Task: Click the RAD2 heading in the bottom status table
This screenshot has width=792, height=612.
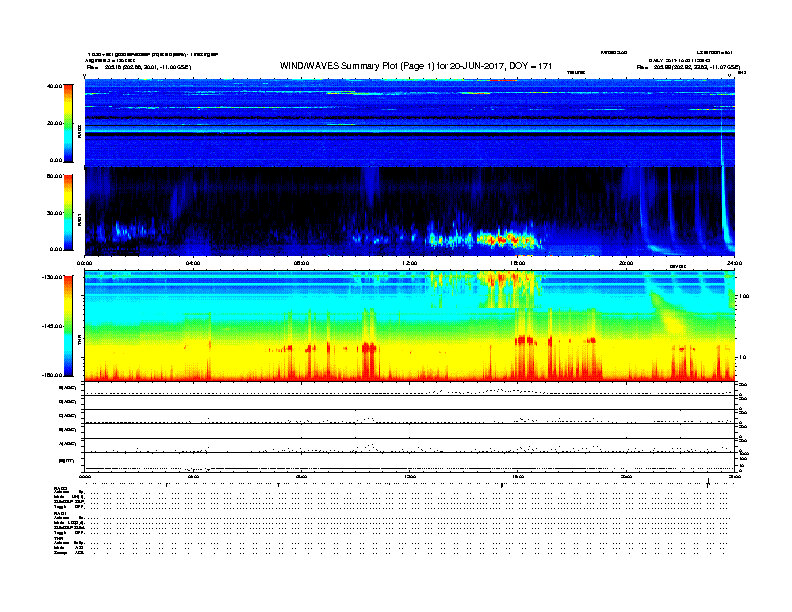Action: tap(60, 488)
